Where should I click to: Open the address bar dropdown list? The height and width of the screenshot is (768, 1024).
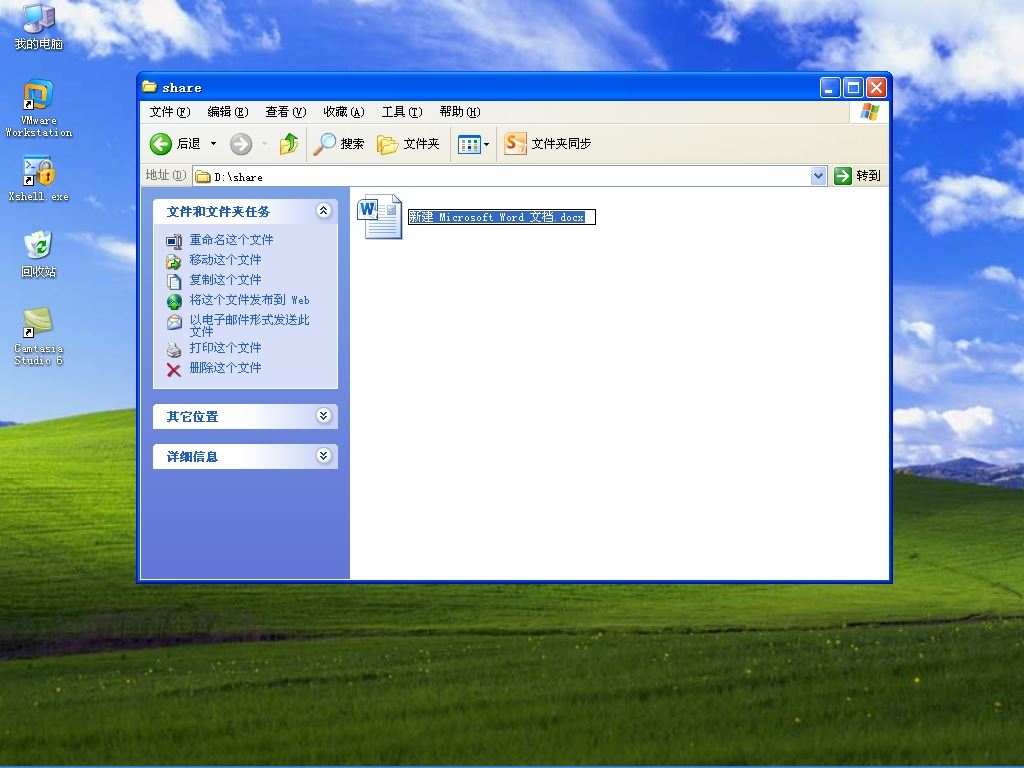click(818, 176)
